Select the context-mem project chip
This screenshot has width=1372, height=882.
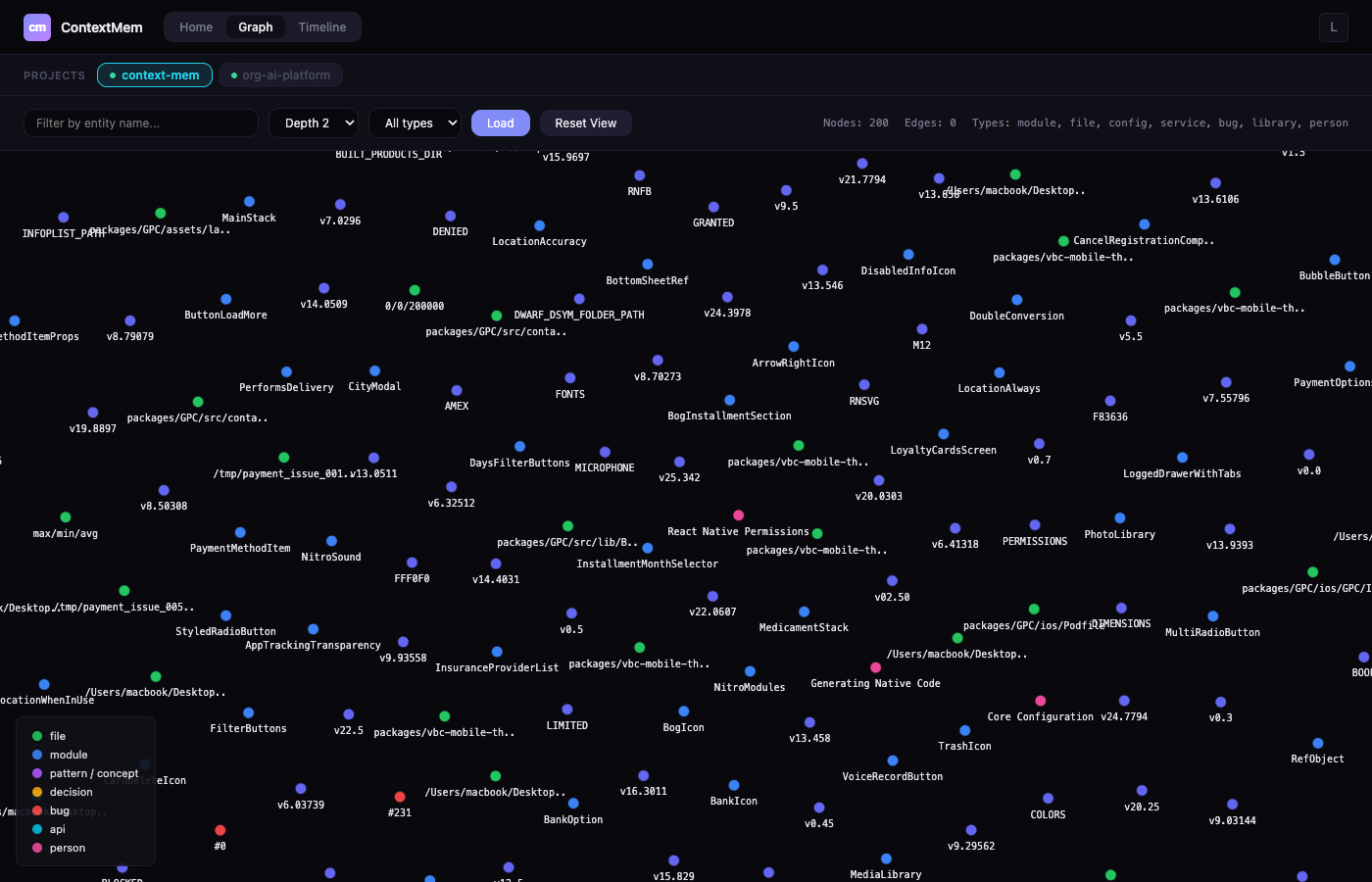pos(155,75)
